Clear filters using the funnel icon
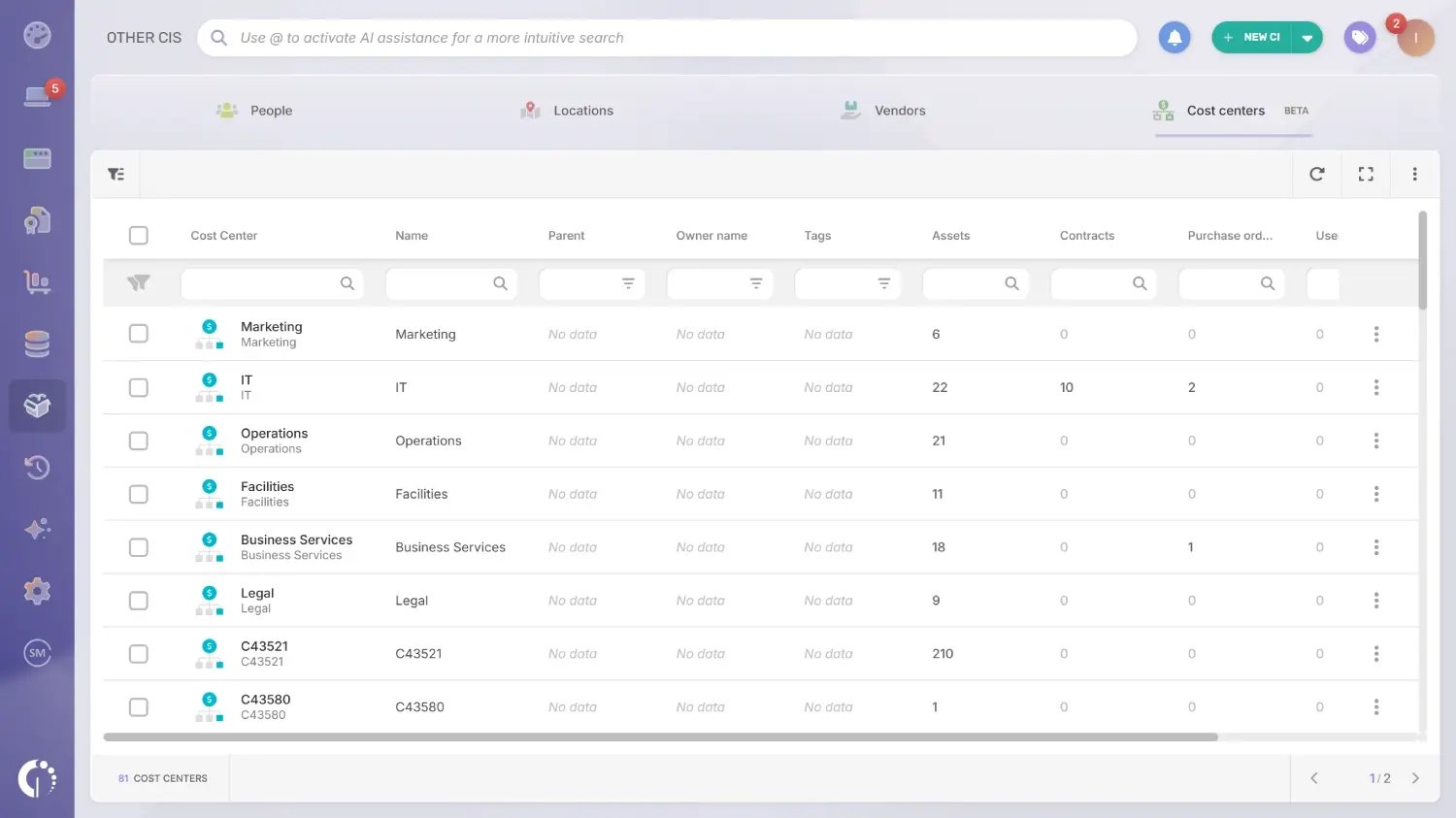Image resolution: width=1456 pixels, height=818 pixels. point(139,283)
